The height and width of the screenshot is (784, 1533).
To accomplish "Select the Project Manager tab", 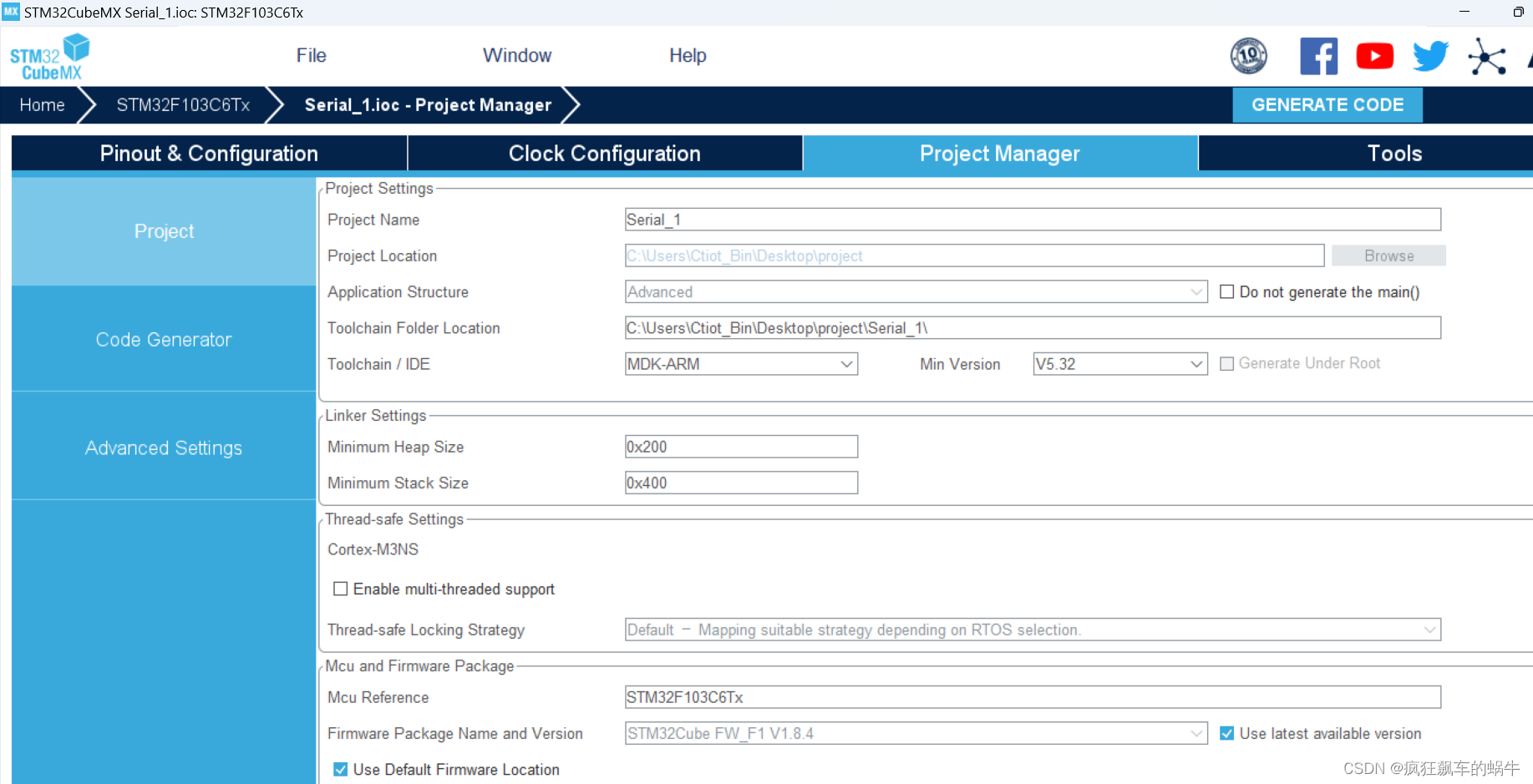I will pos(1000,153).
